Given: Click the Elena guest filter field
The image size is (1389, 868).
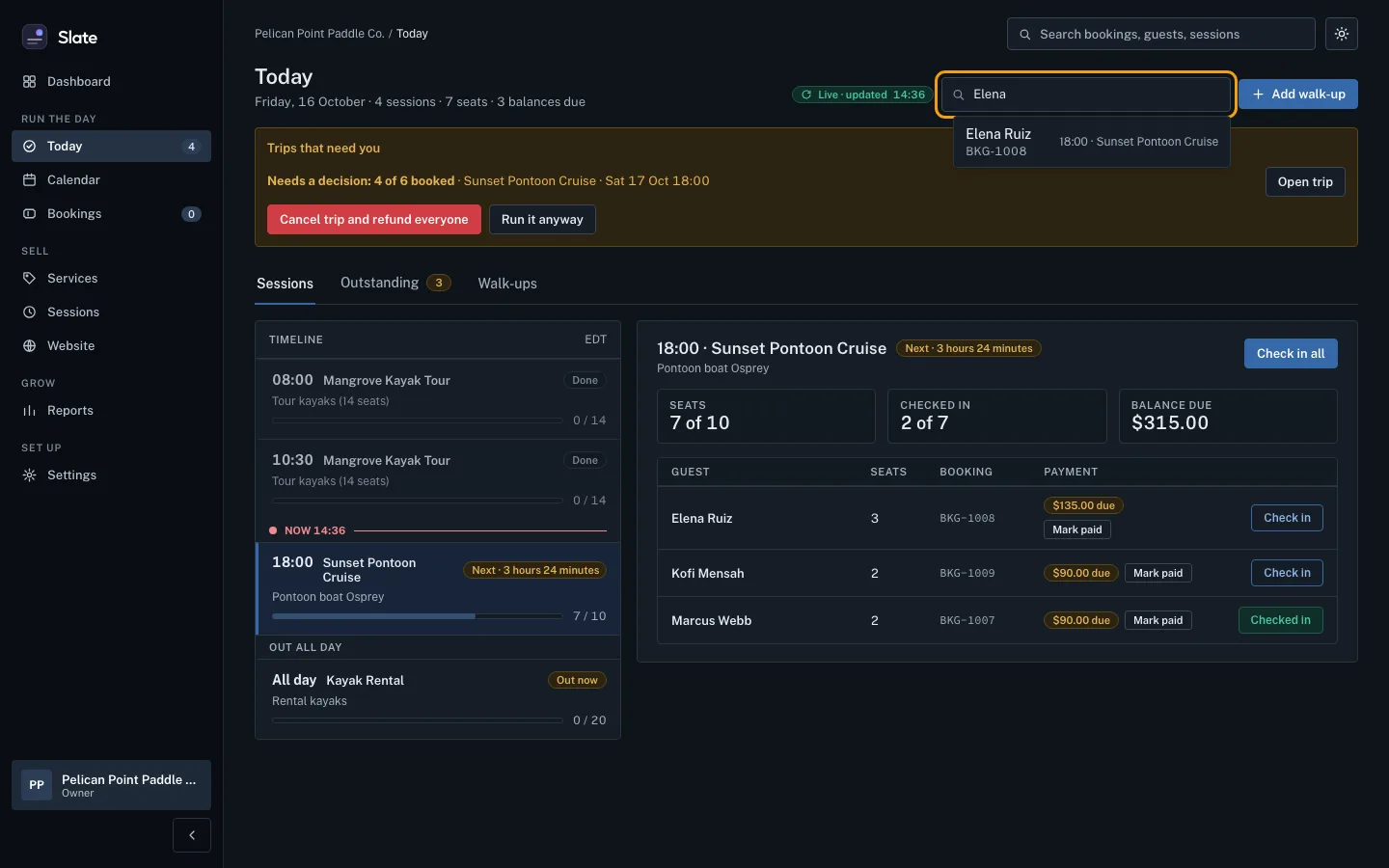Looking at the screenshot, I should coord(1086,95).
